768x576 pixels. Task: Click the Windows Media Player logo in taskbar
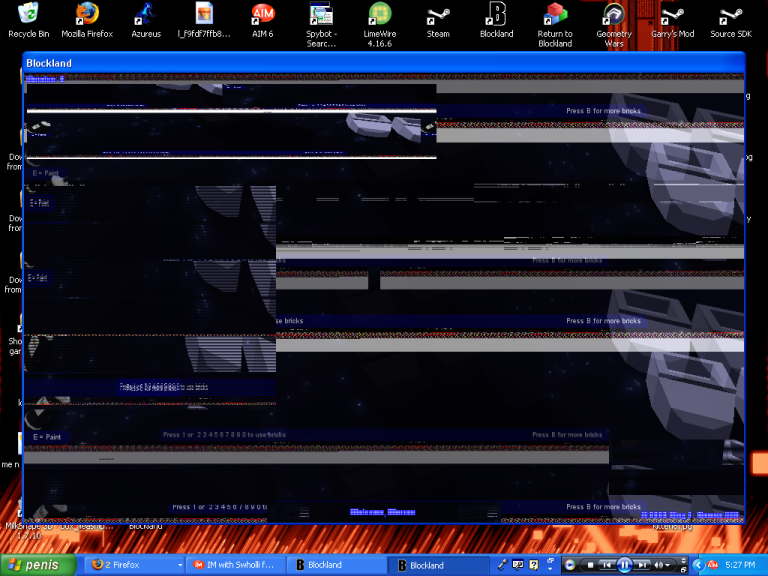[x=570, y=565]
